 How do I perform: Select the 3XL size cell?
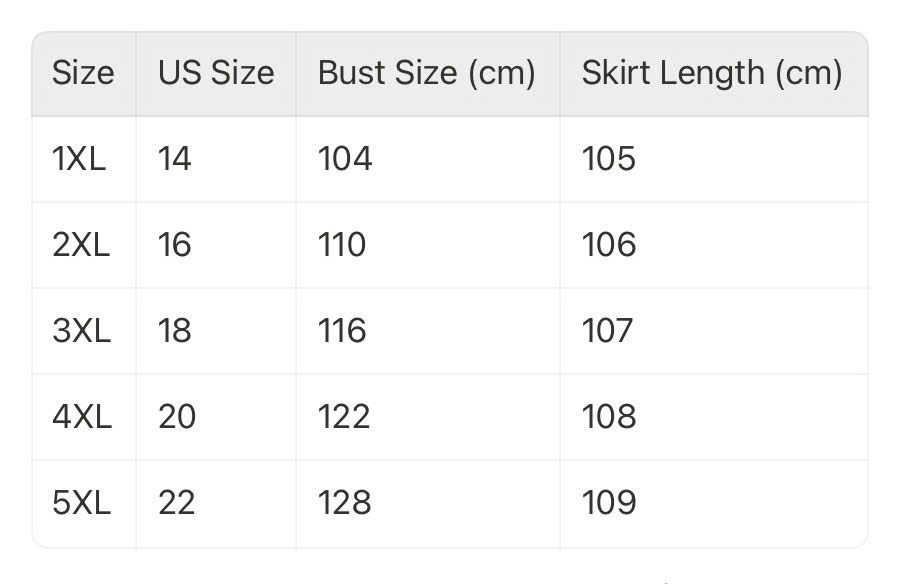point(82,331)
